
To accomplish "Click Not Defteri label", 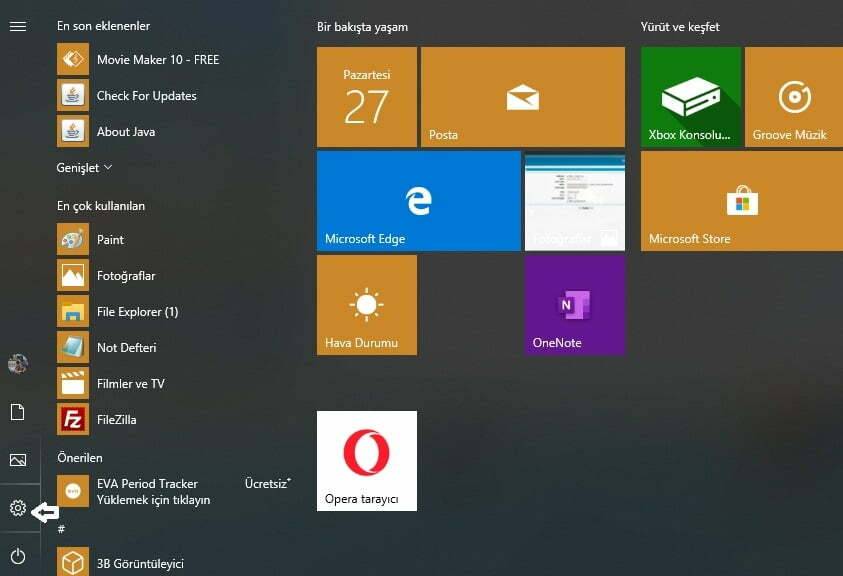I will click(126, 348).
